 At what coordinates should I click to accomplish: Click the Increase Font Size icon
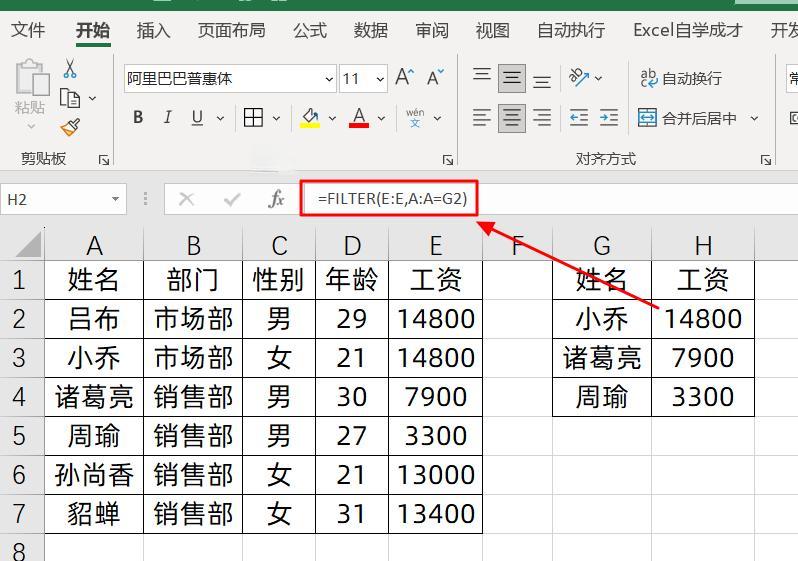click(404, 78)
